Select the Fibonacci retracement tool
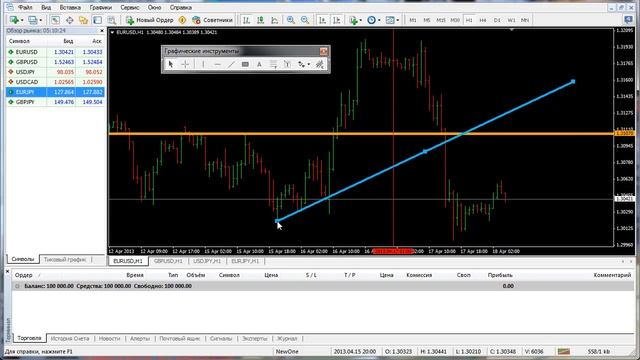 pyautogui.click(x=273, y=64)
